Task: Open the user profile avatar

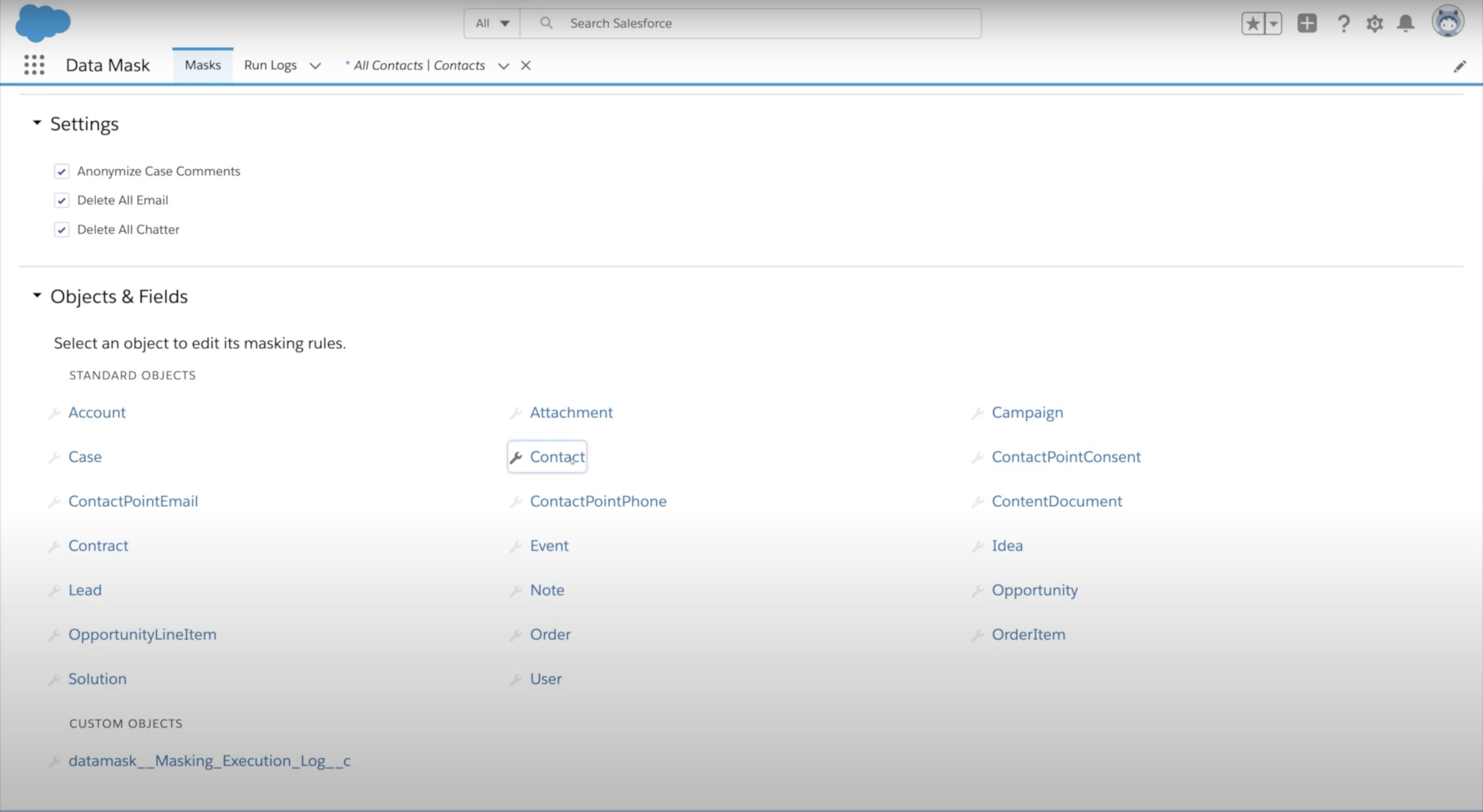Action: click(1448, 22)
